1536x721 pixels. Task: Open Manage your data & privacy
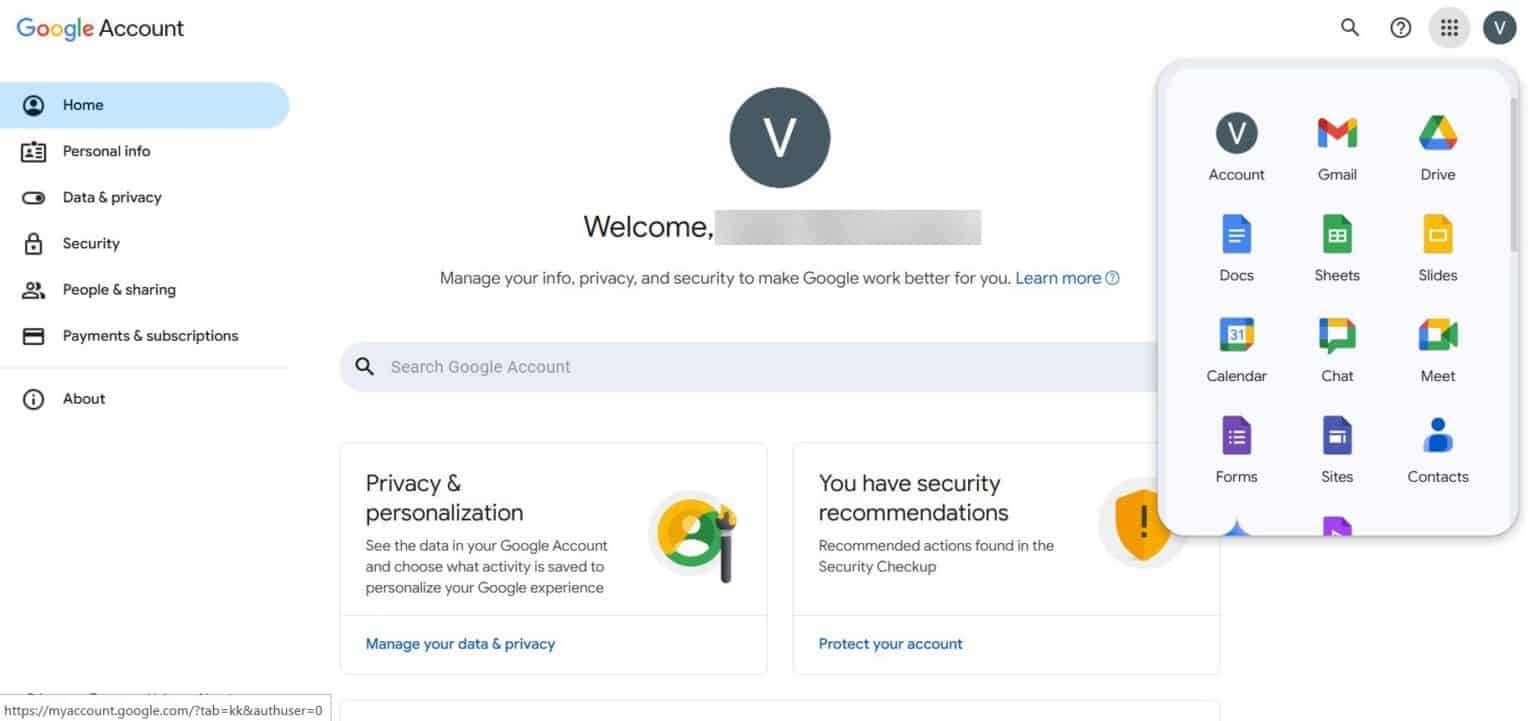(460, 643)
